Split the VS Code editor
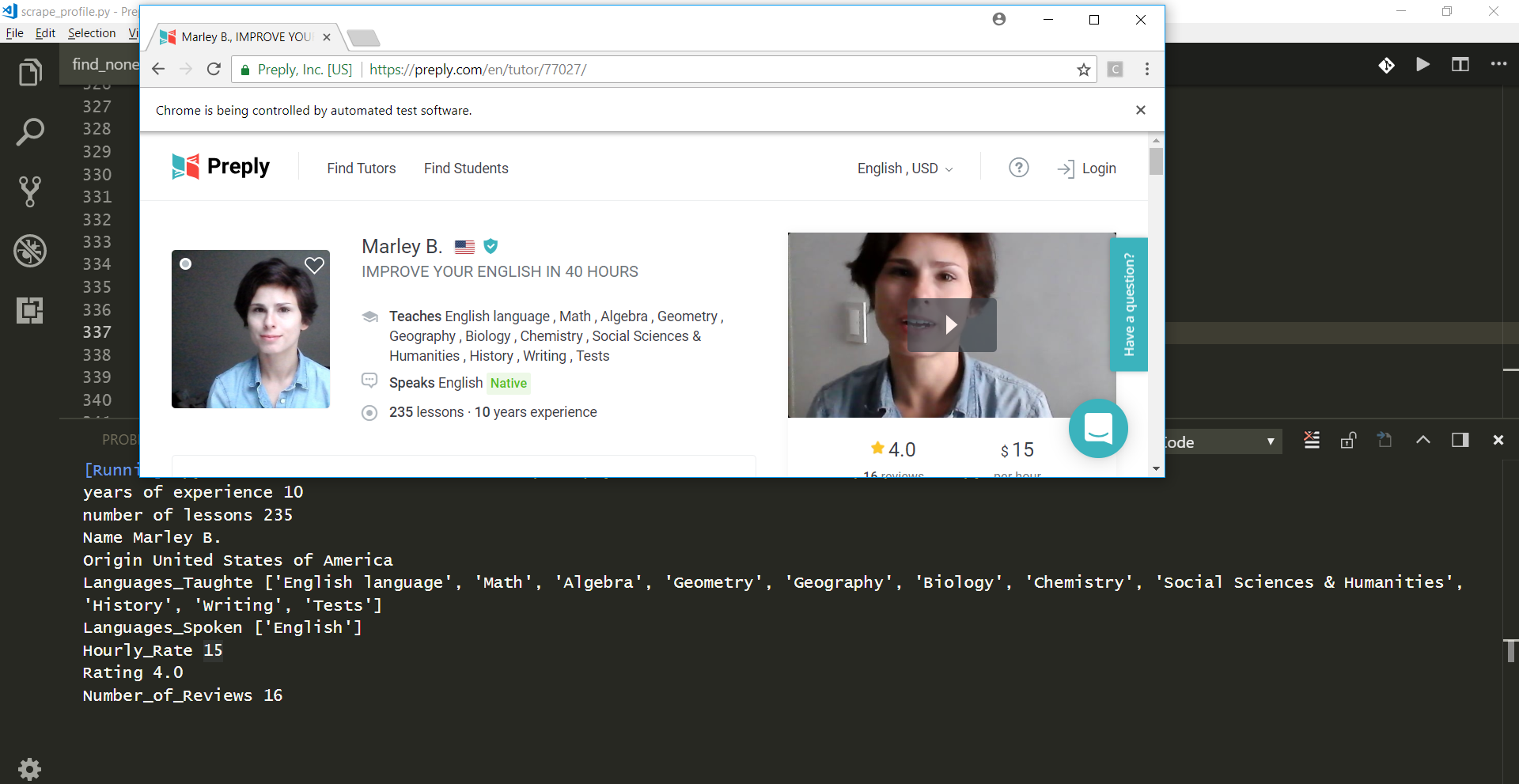The image size is (1519, 784). 1460,65
